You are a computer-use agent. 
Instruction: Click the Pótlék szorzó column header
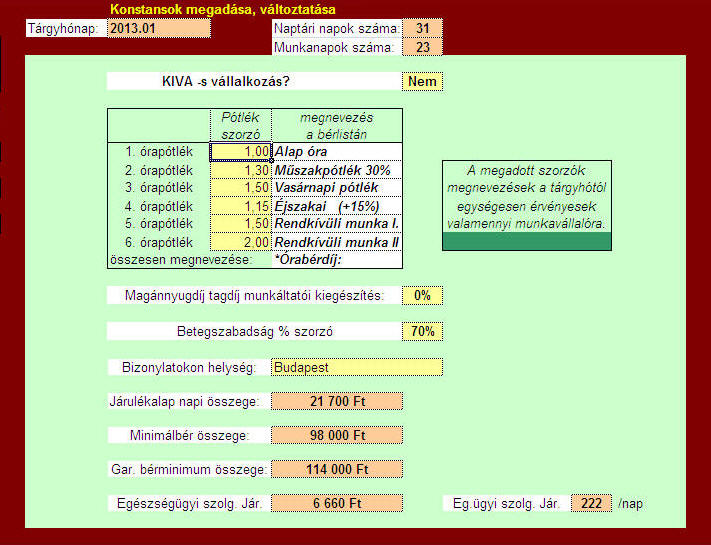(241, 126)
